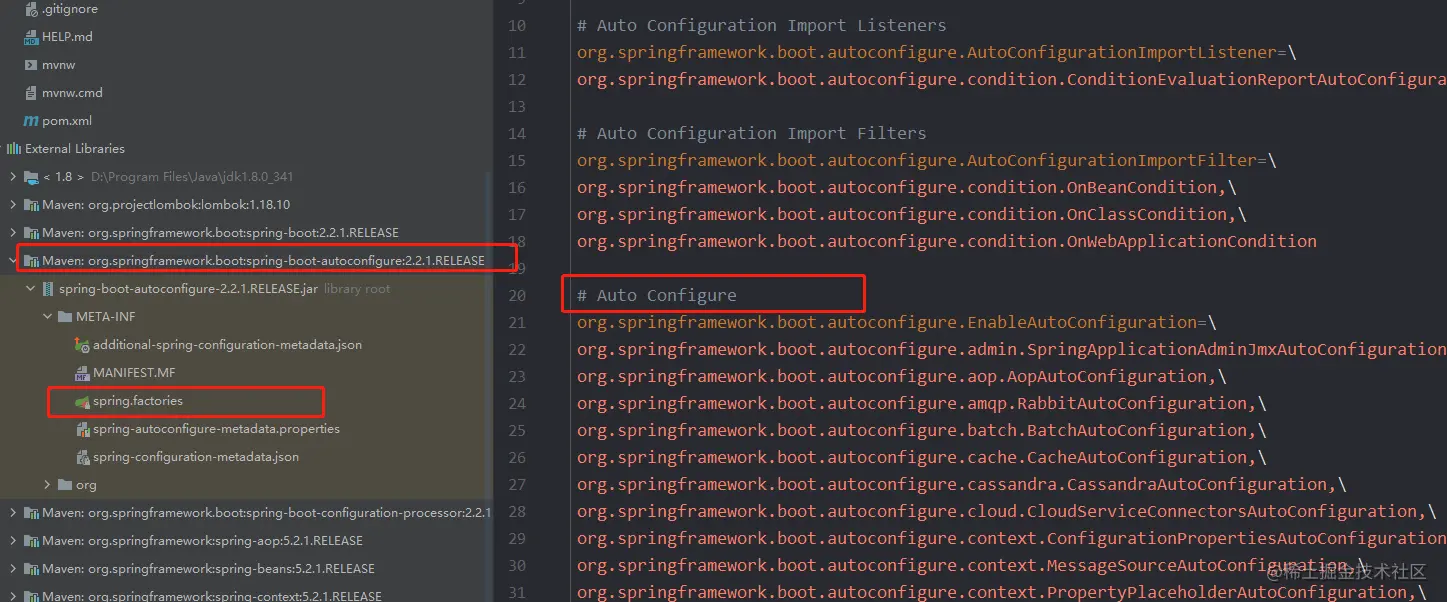Expand the spring-beans:5.2.1.RELEASE library node
The height and width of the screenshot is (602, 1447).
[x=12, y=569]
